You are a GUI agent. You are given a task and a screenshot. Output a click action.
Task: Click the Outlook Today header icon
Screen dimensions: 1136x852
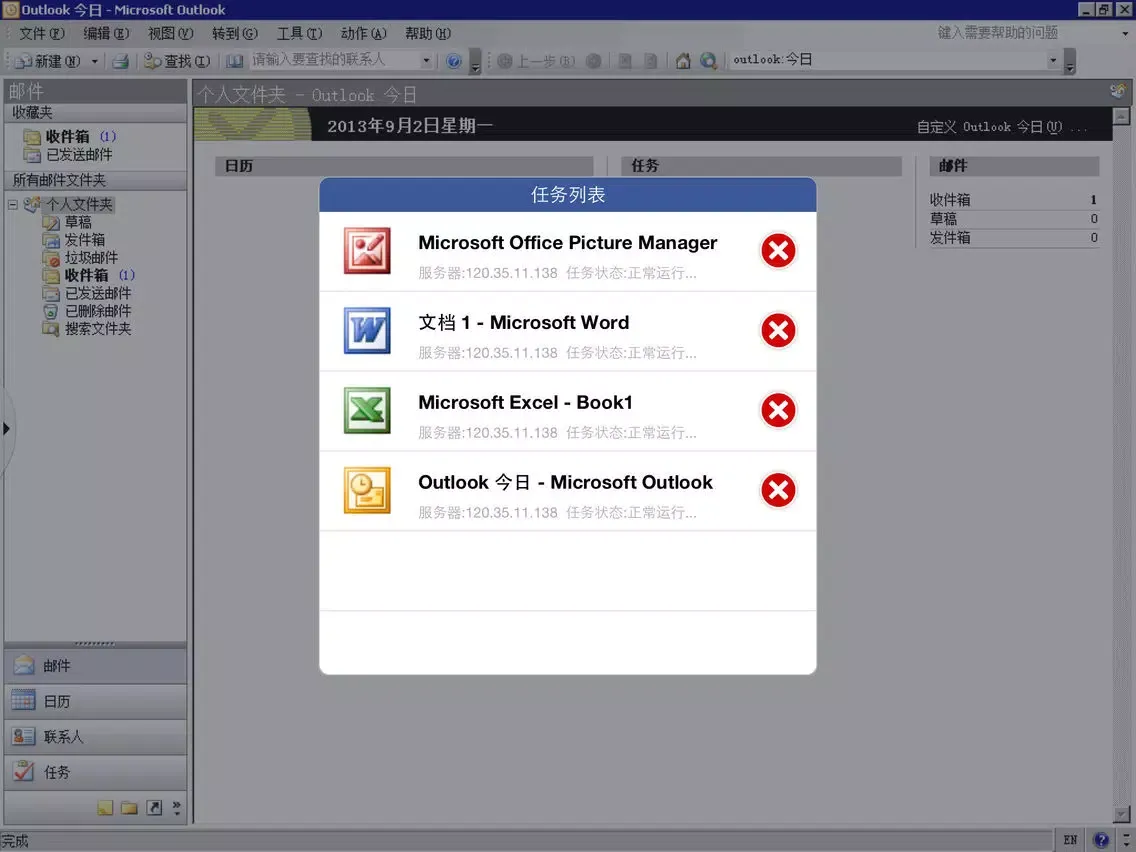(1119, 91)
